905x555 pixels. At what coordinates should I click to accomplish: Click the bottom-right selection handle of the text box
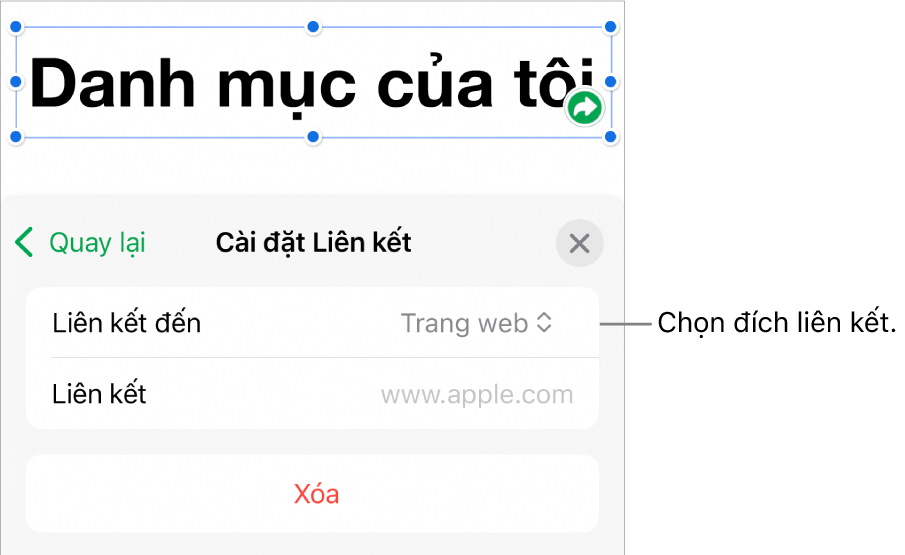pyautogui.click(x=612, y=136)
